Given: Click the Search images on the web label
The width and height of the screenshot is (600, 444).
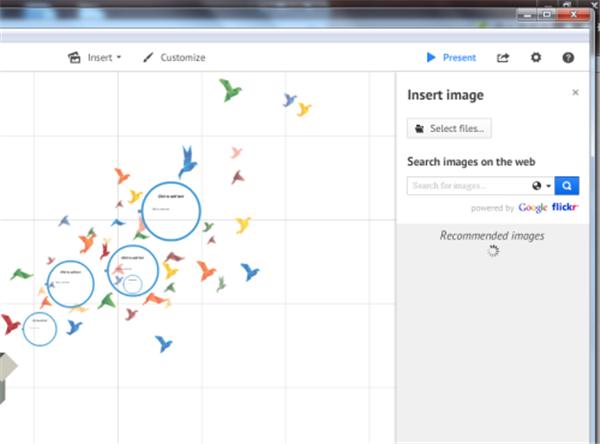Looking at the screenshot, I should 471,162.
